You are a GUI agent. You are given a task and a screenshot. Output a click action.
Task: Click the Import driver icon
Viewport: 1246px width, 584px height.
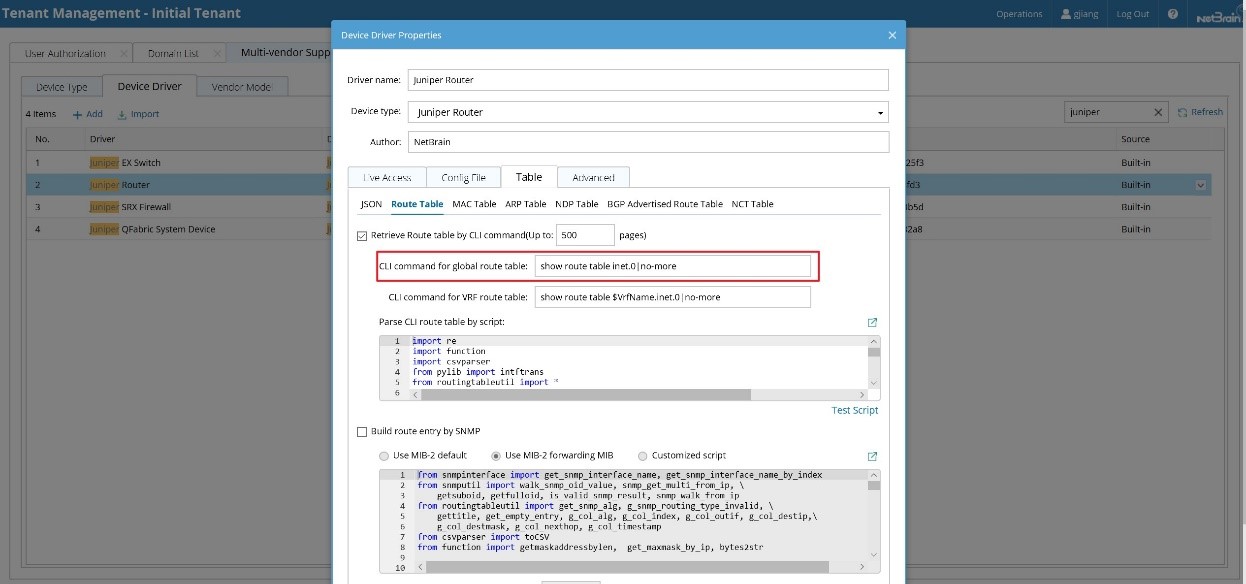(122, 114)
